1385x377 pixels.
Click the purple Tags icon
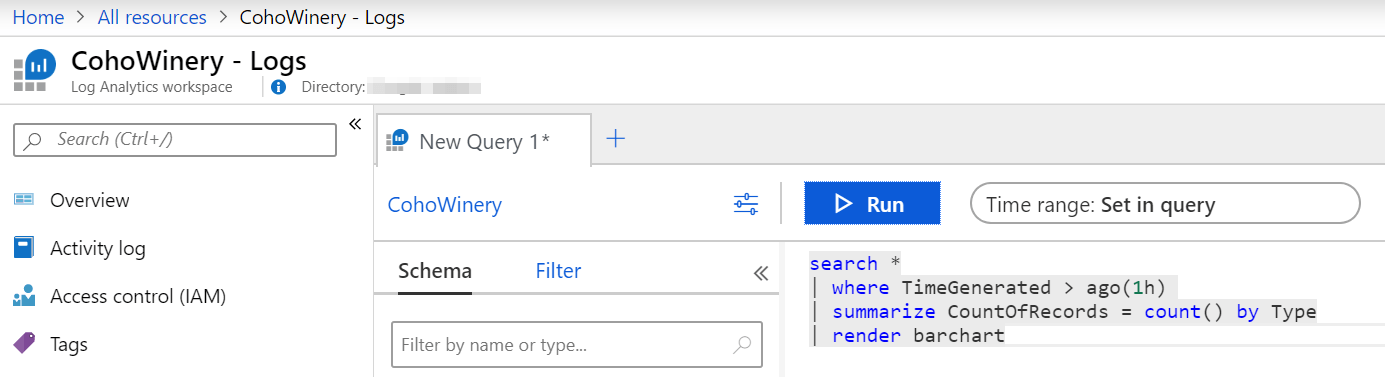[24, 344]
